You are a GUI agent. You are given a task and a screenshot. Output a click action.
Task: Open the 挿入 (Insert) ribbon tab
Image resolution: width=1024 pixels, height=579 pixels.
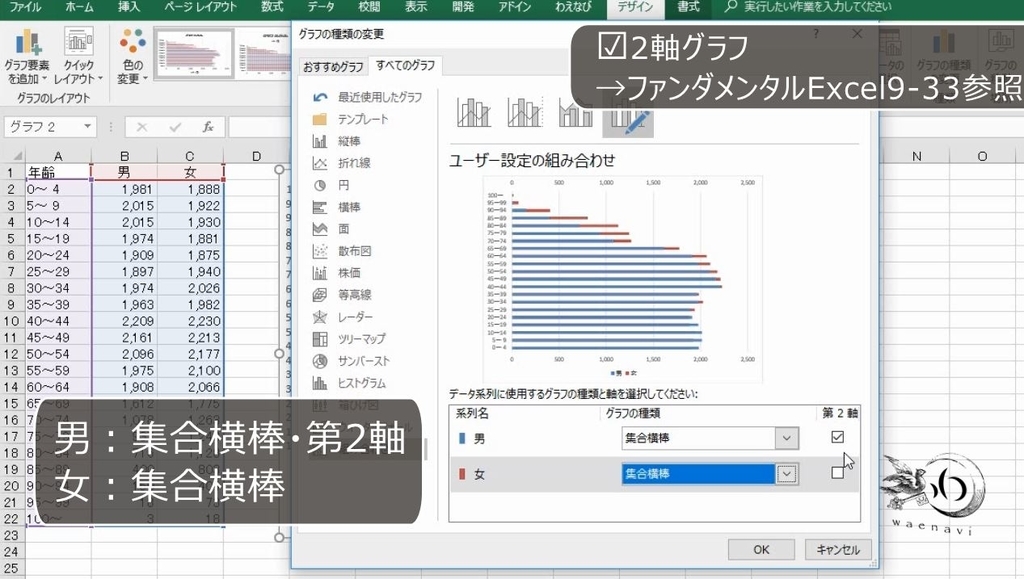[129, 7]
